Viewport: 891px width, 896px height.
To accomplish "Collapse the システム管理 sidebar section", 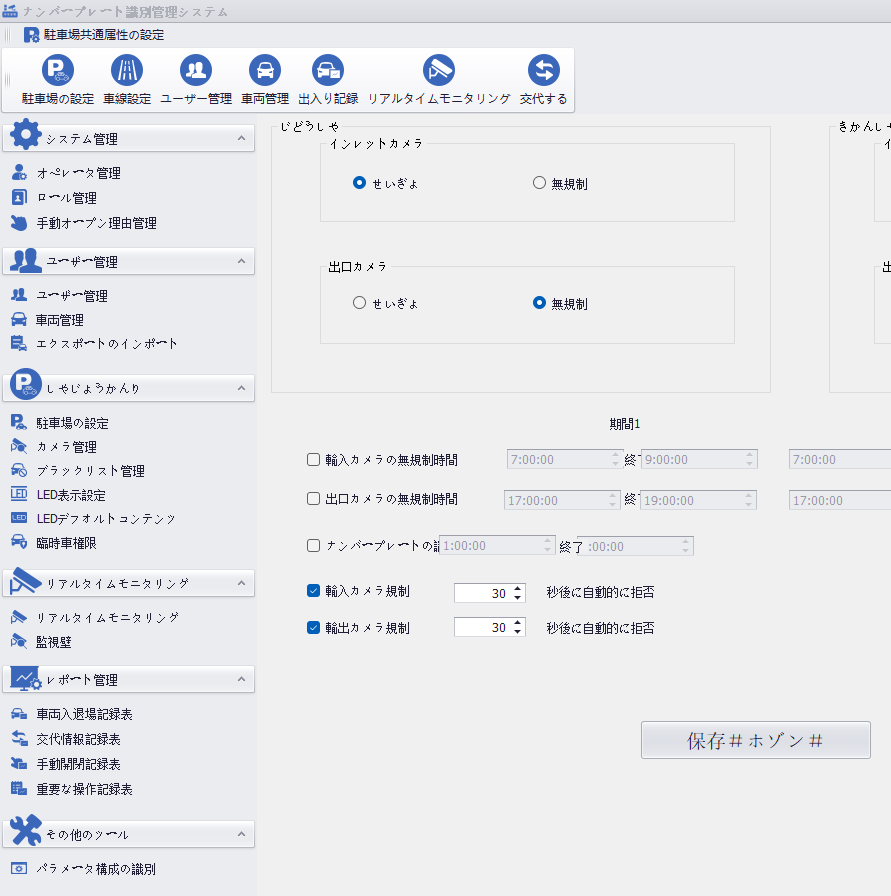I will pyautogui.click(x=242, y=138).
